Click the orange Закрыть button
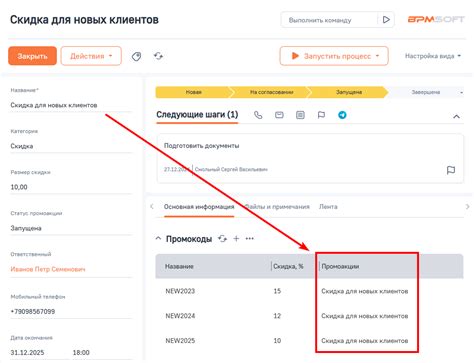This screenshot has height=363, width=474. click(32, 56)
